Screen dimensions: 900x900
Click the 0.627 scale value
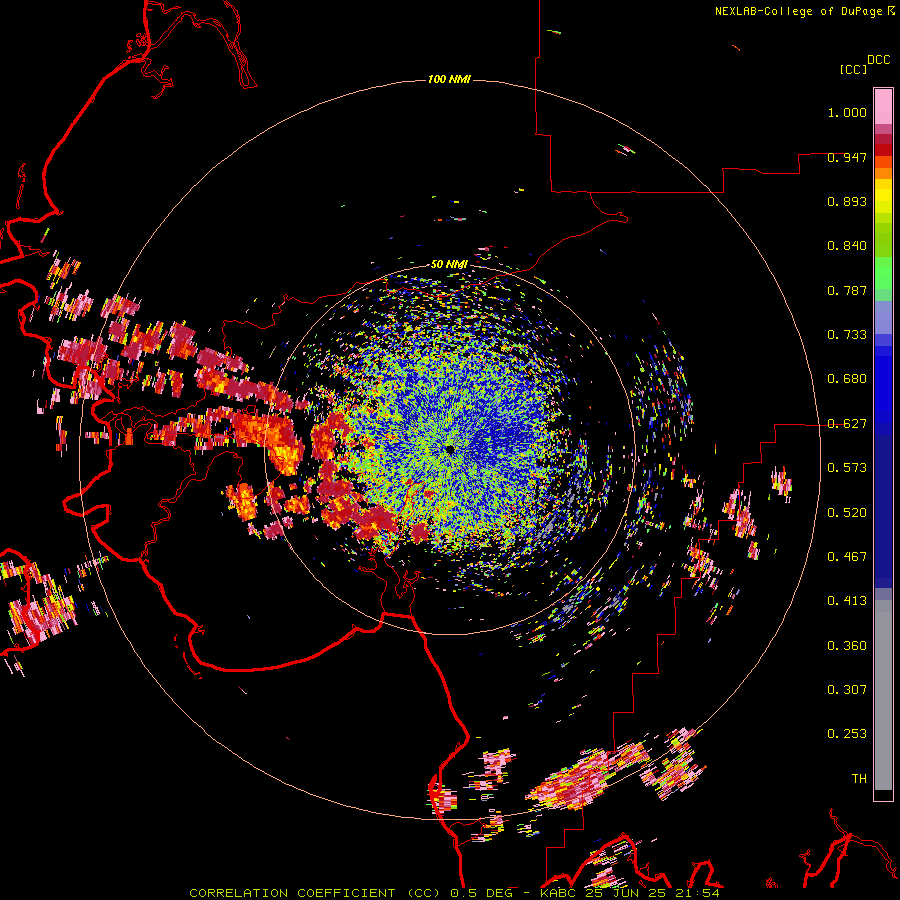click(x=847, y=424)
